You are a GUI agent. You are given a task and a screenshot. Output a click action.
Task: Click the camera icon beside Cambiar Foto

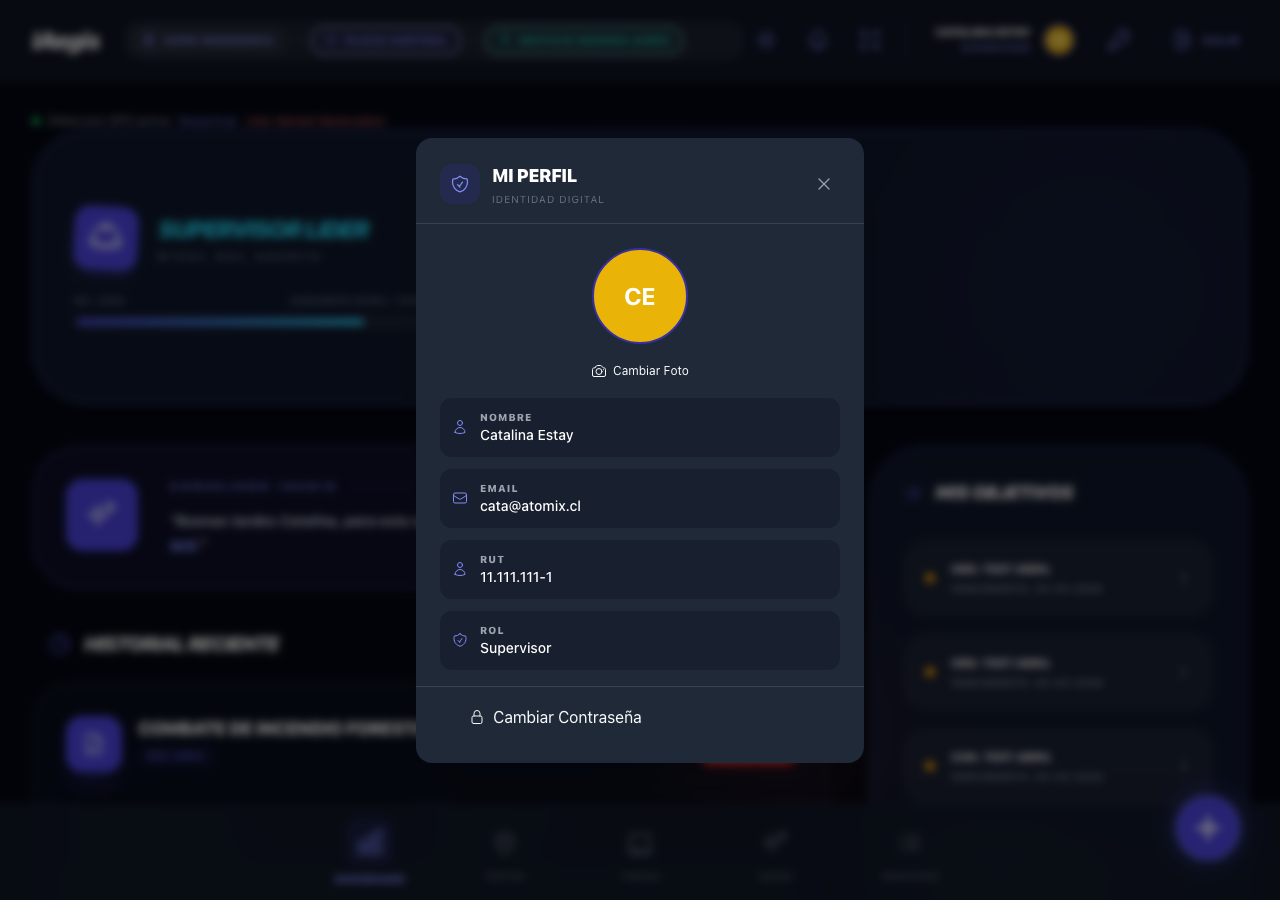pyautogui.click(x=598, y=370)
